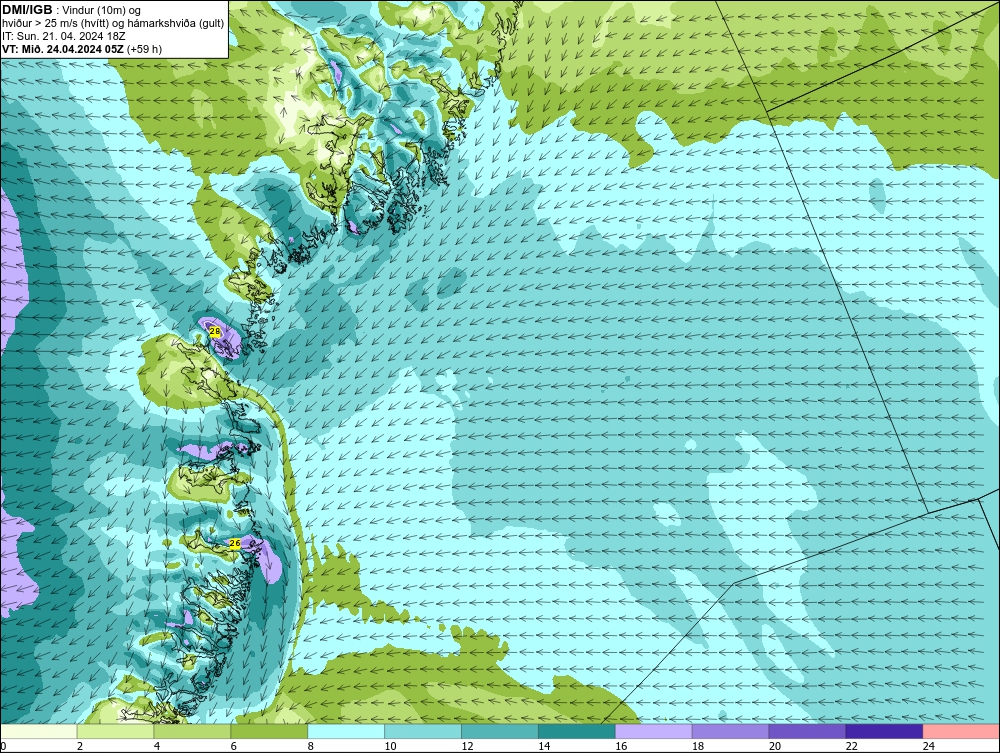Click the 8-10 m/s light cyan swatch
The width and height of the screenshot is (1000, 753).
(346, 731)
